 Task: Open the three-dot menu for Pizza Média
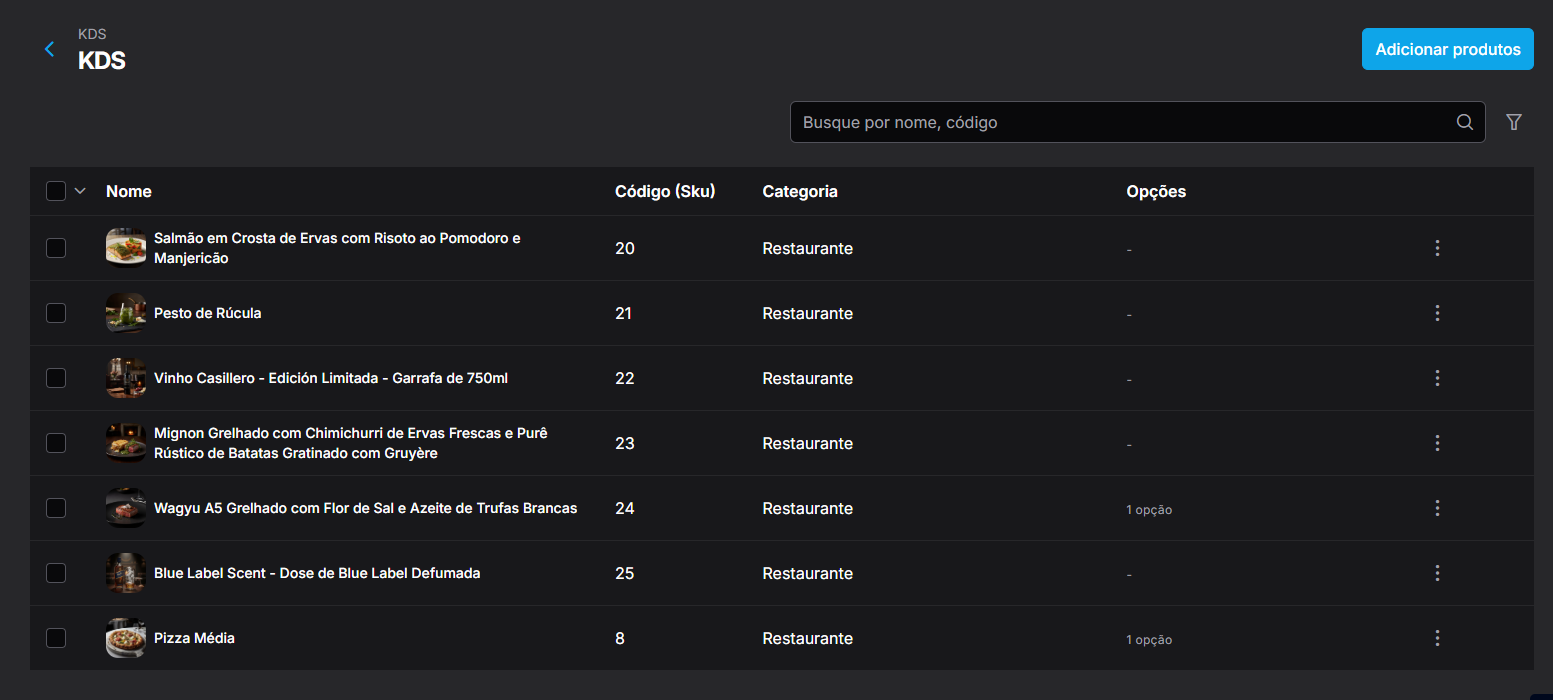coord(1437,638)
